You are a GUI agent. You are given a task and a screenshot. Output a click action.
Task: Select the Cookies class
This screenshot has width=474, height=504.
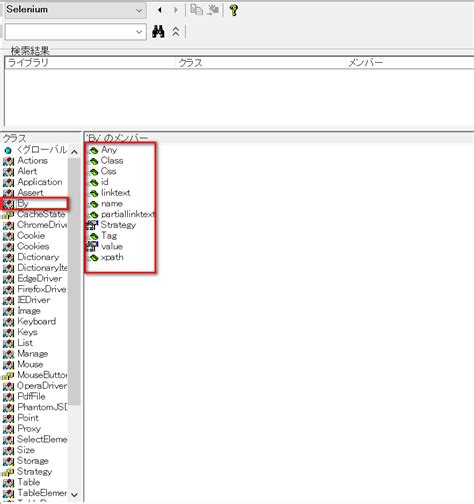26,246
